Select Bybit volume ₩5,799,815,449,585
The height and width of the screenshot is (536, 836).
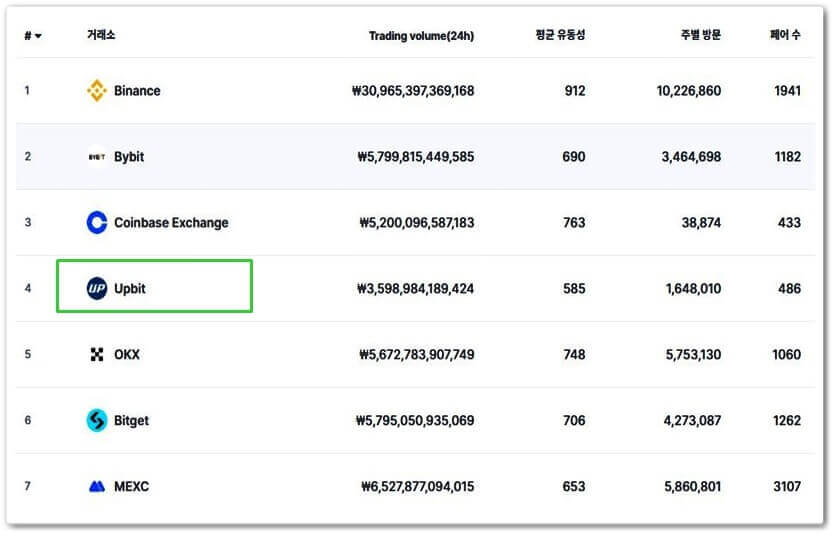pyautogui.click(x=415, y=157)
